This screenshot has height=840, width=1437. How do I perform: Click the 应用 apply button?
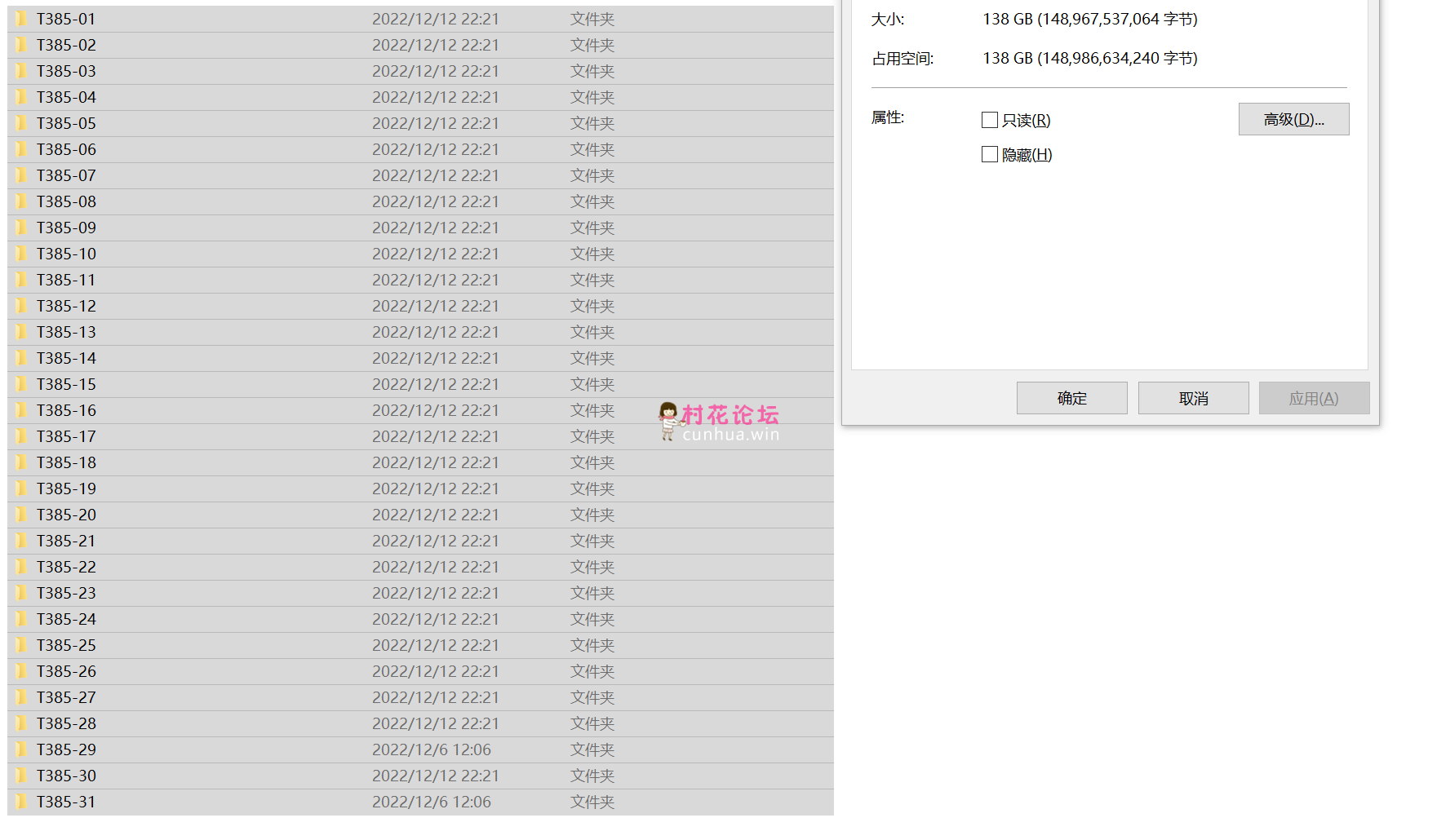(1314, 398)
